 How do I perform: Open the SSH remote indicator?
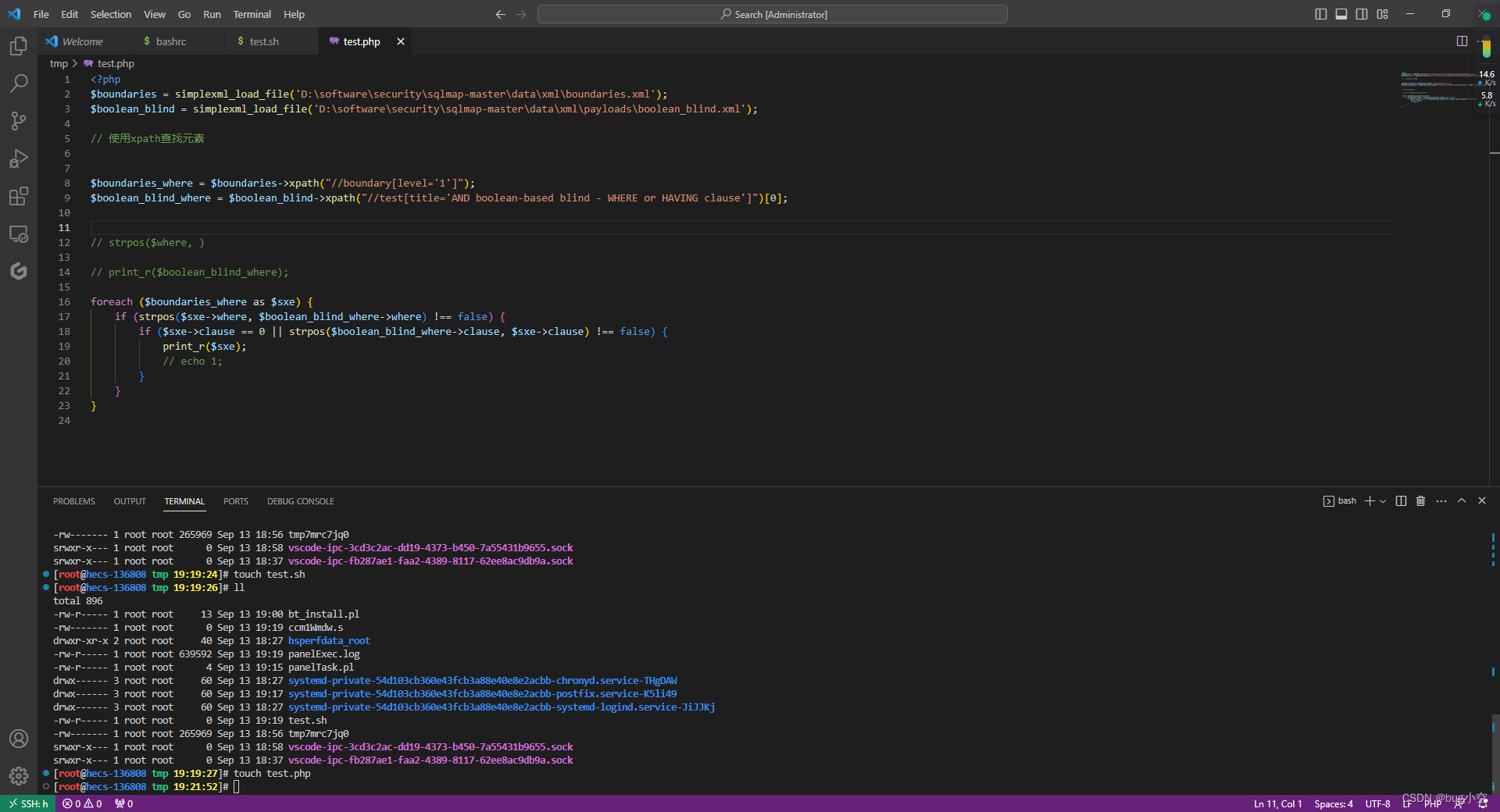click(28, 803)
